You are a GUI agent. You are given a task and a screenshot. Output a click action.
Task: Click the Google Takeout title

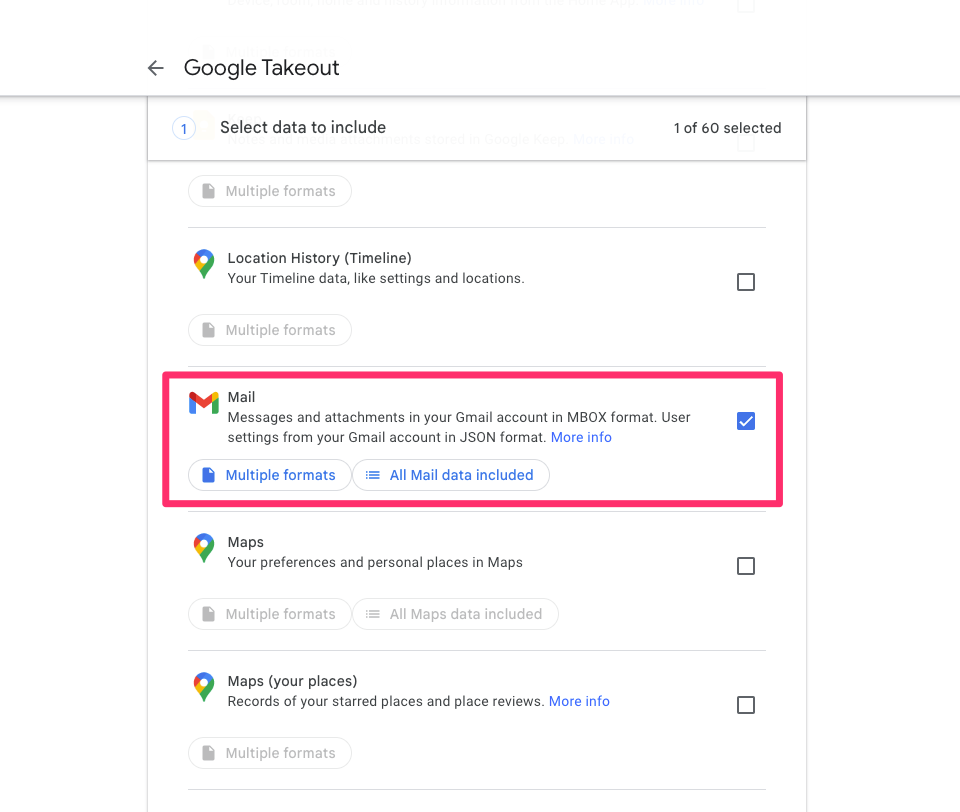pyautogui.click(x=261, y=68)
